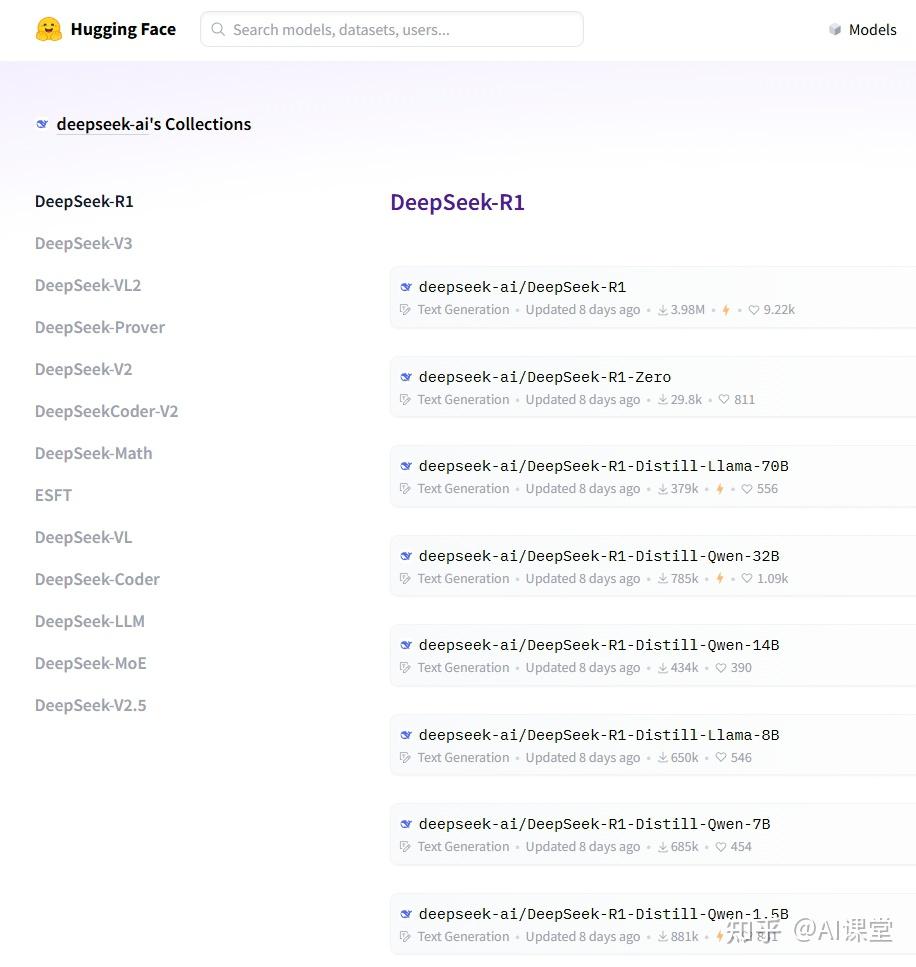The height and width of the screenshot is (967, 916).
Task: Click the lightning bolt icon on DeepSeek-R1 card
Action: coord(725,309)
